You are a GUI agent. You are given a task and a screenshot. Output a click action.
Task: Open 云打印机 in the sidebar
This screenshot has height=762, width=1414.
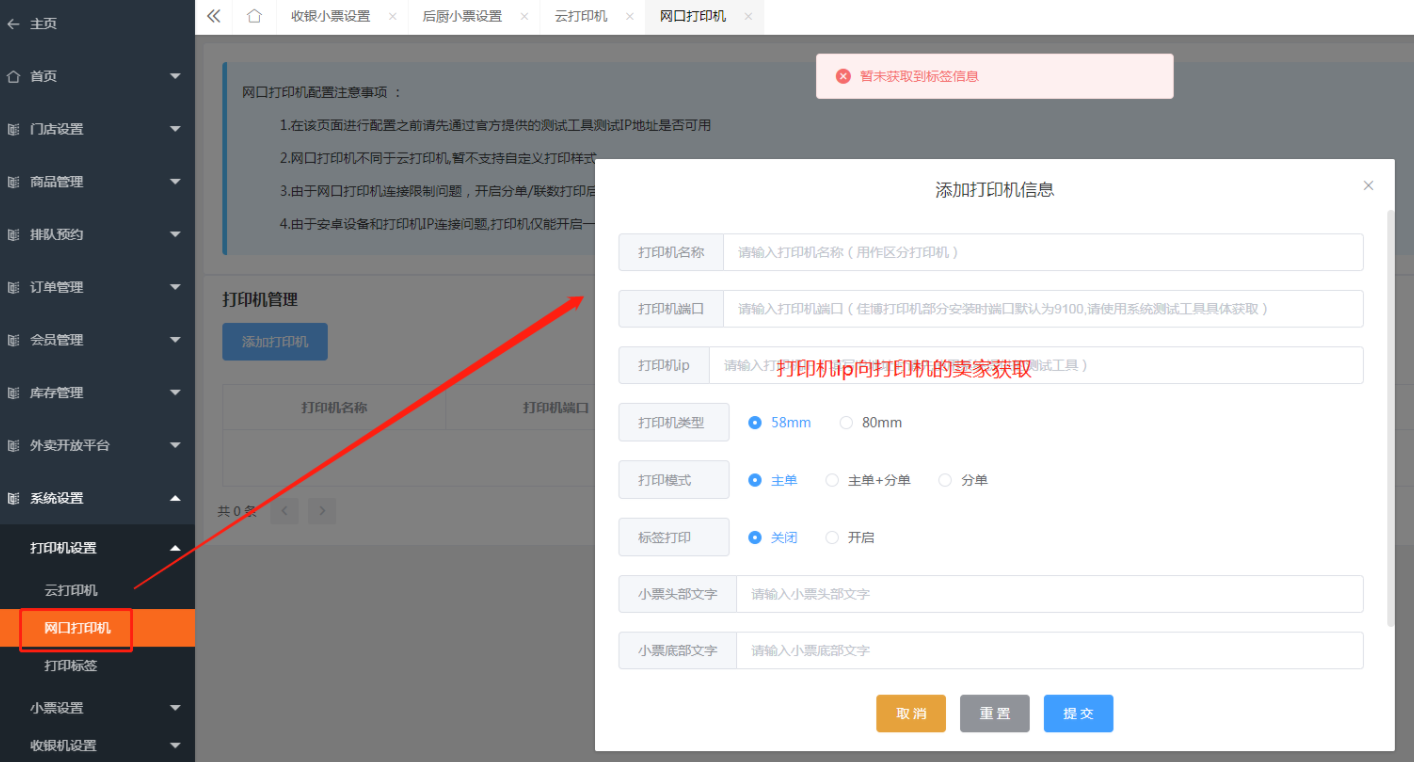tap(71, 590)
